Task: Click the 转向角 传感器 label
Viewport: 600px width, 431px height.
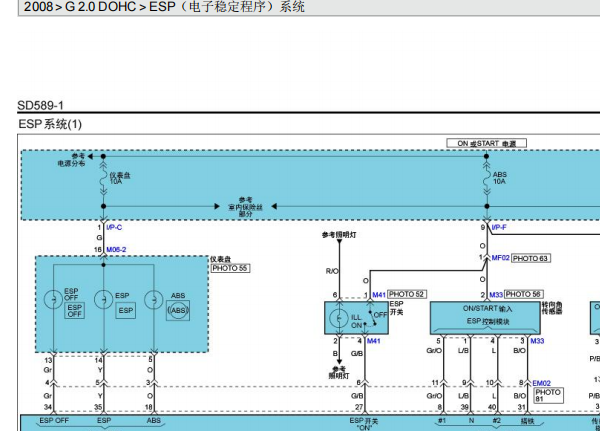Action: pos(551,308)
